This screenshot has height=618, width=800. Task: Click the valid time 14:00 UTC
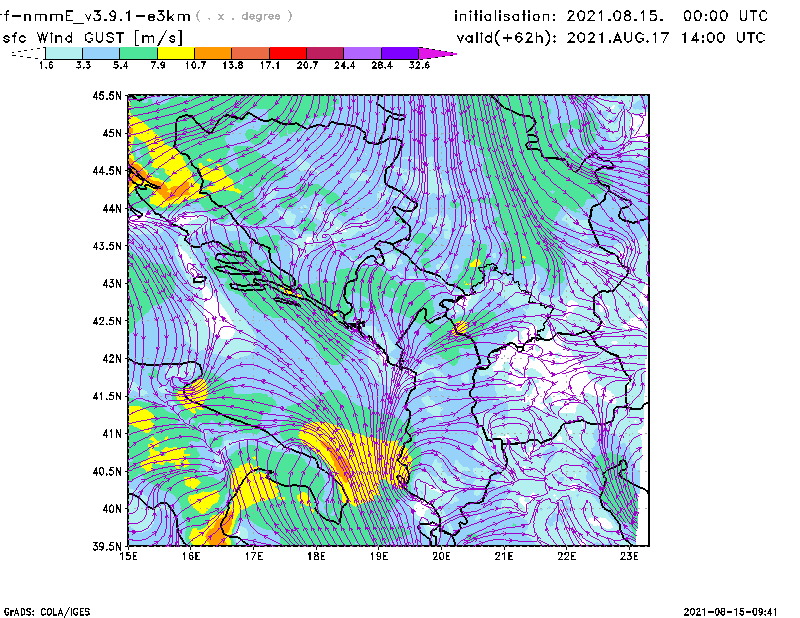[723, 38]
